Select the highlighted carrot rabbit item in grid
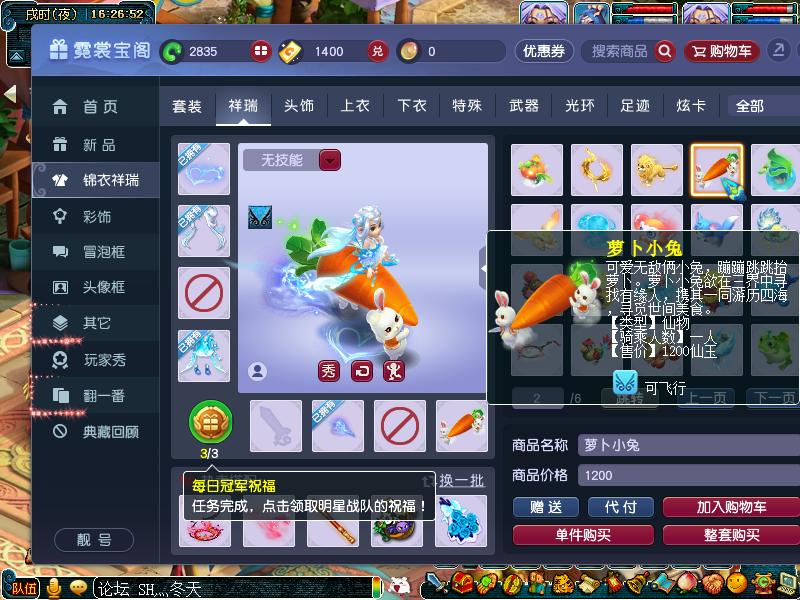 coord(717,170)
